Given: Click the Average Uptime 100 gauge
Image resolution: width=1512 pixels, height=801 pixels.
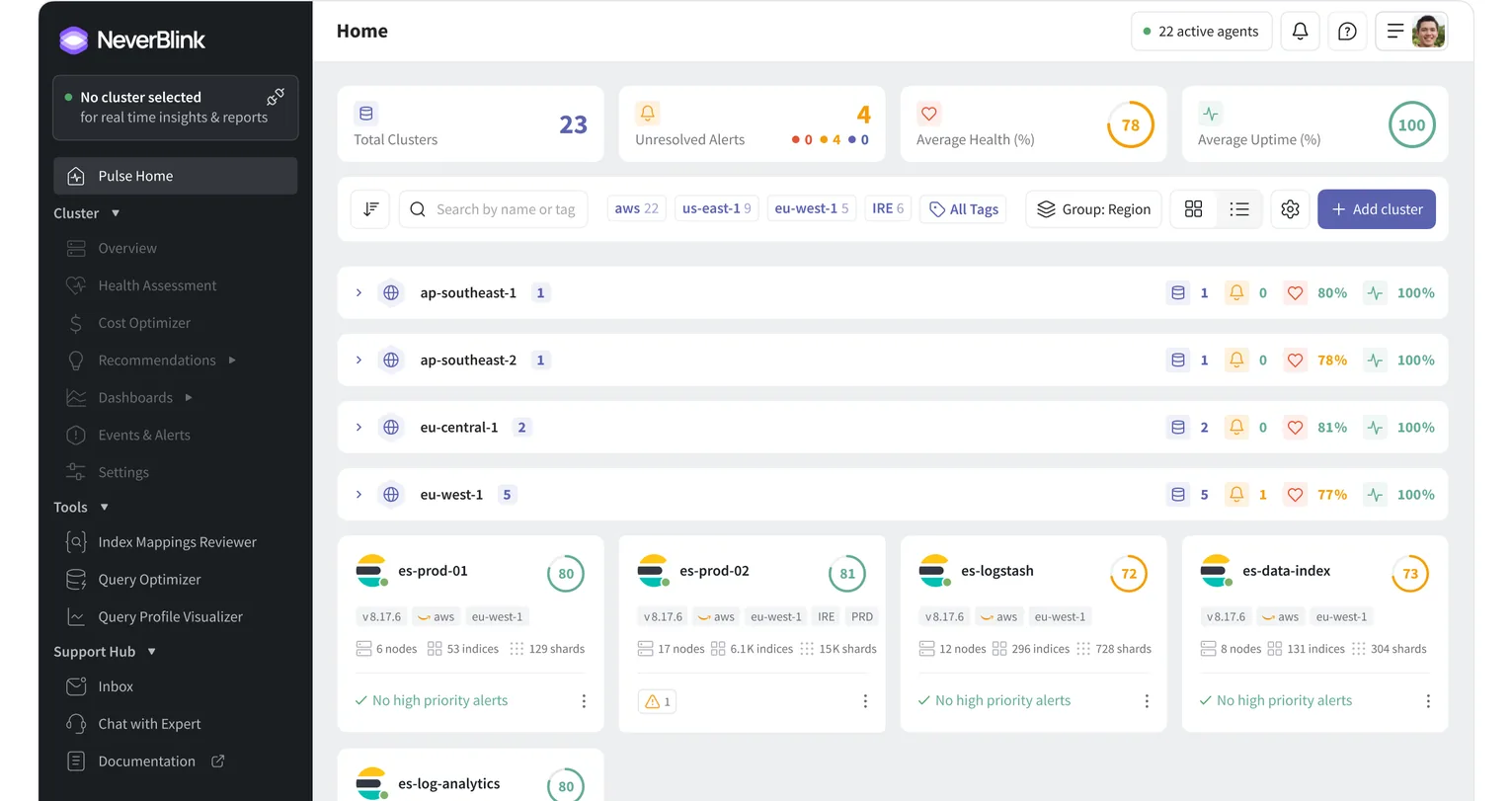Looking at the screenshot, I should coord(1411,125).
